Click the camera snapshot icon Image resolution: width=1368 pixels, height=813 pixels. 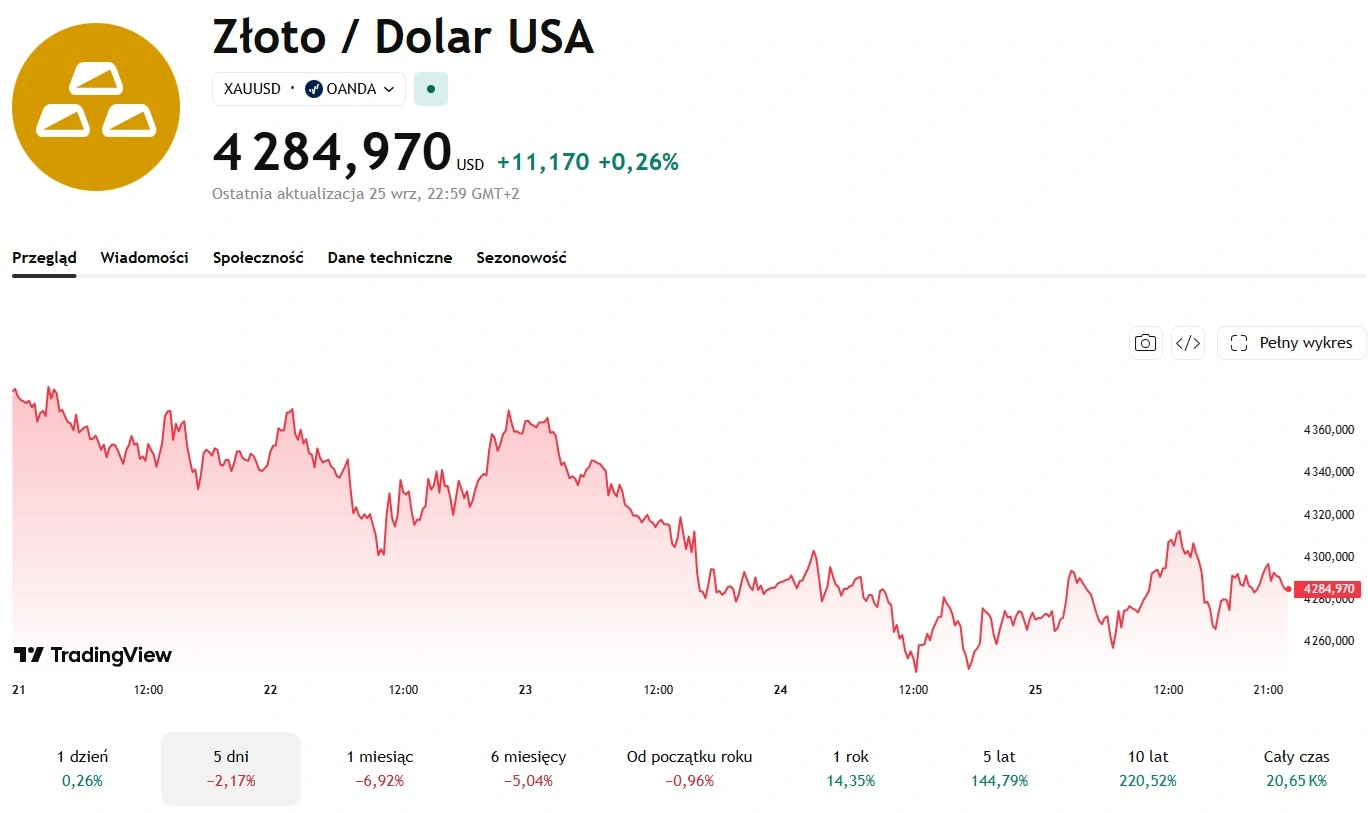point(1145,343)
